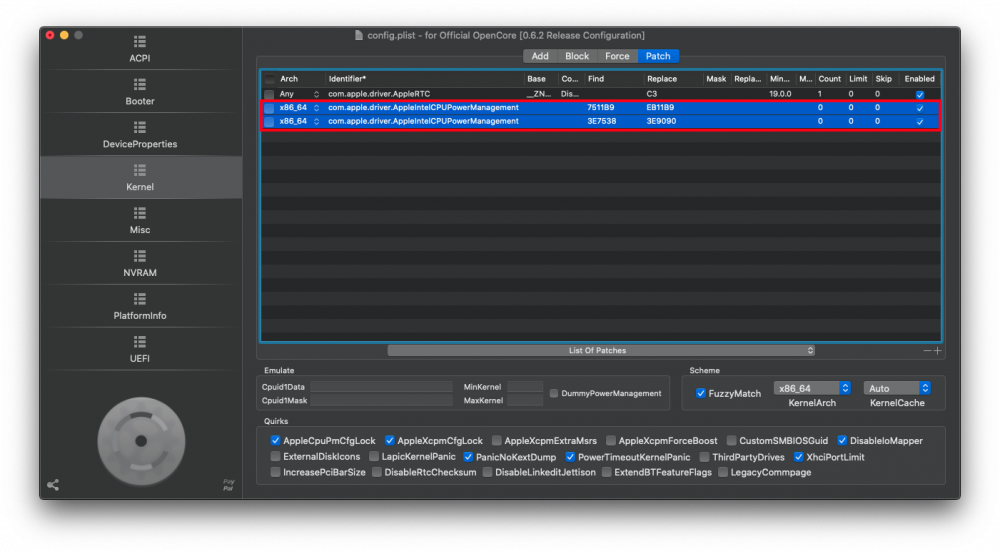Open the List Of Patches dropdown
Screen dimensions: 1000x552
click(601, 351)
